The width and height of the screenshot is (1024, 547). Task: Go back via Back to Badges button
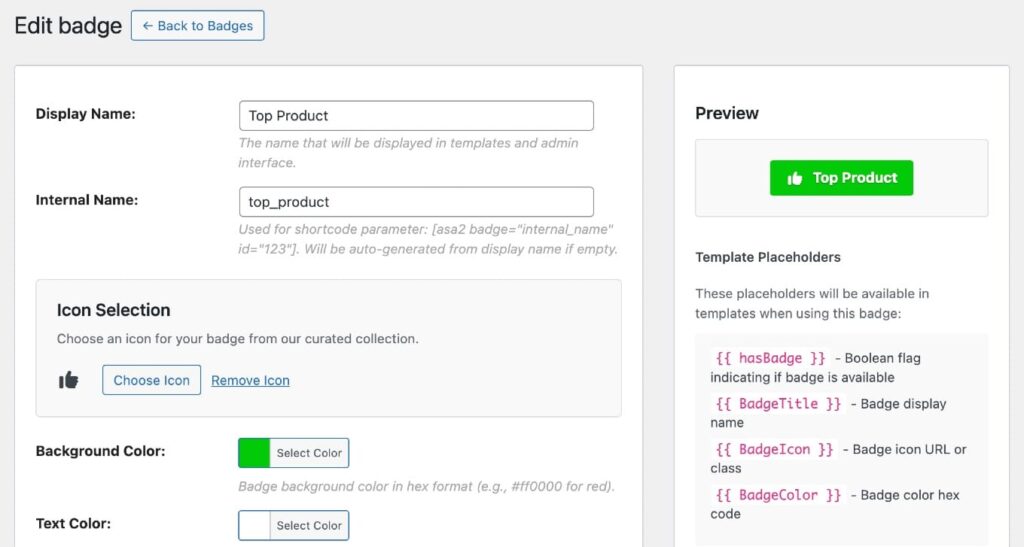point(198,26)
